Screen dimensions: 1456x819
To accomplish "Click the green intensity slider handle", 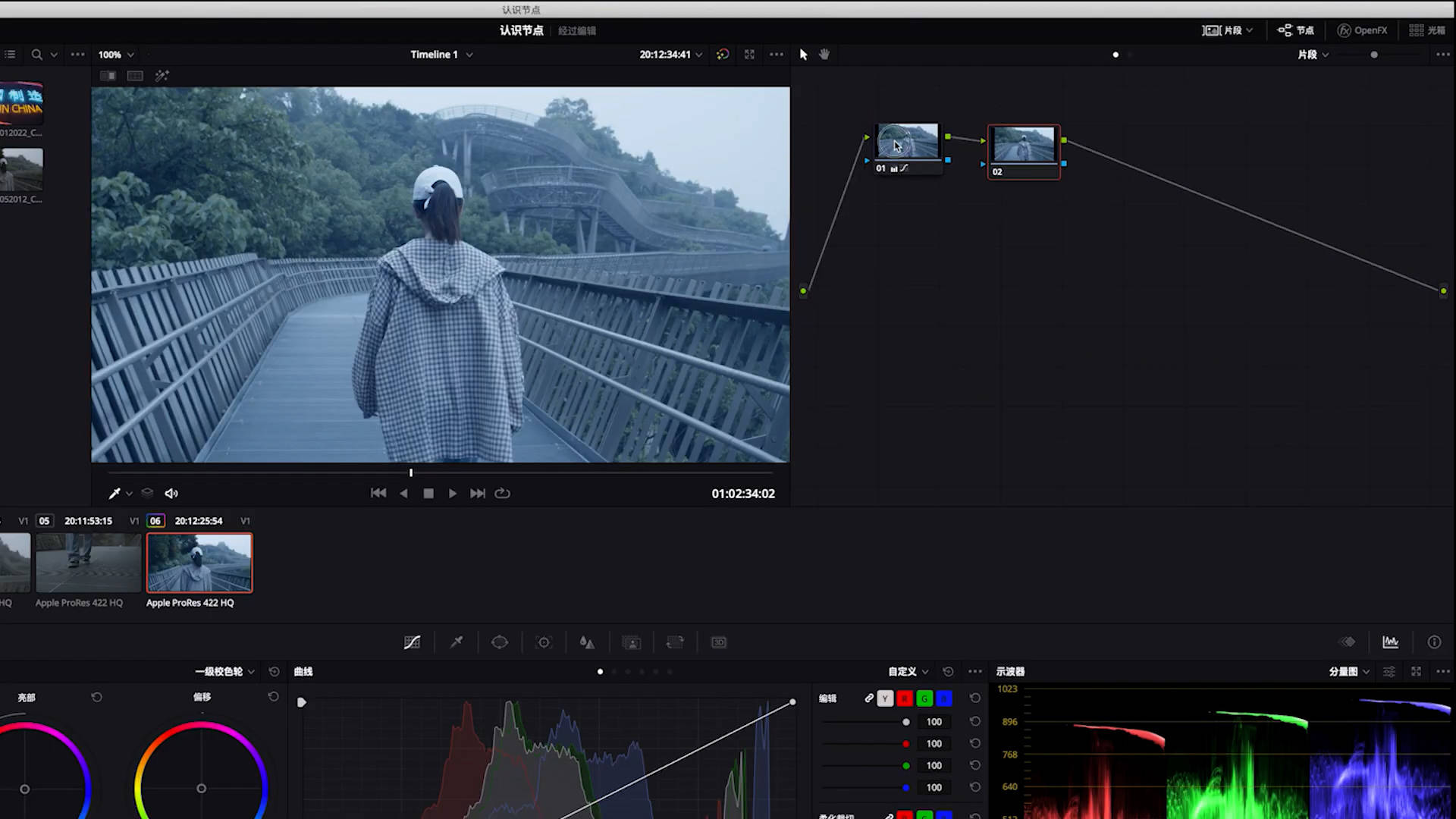I will (906, 766).
